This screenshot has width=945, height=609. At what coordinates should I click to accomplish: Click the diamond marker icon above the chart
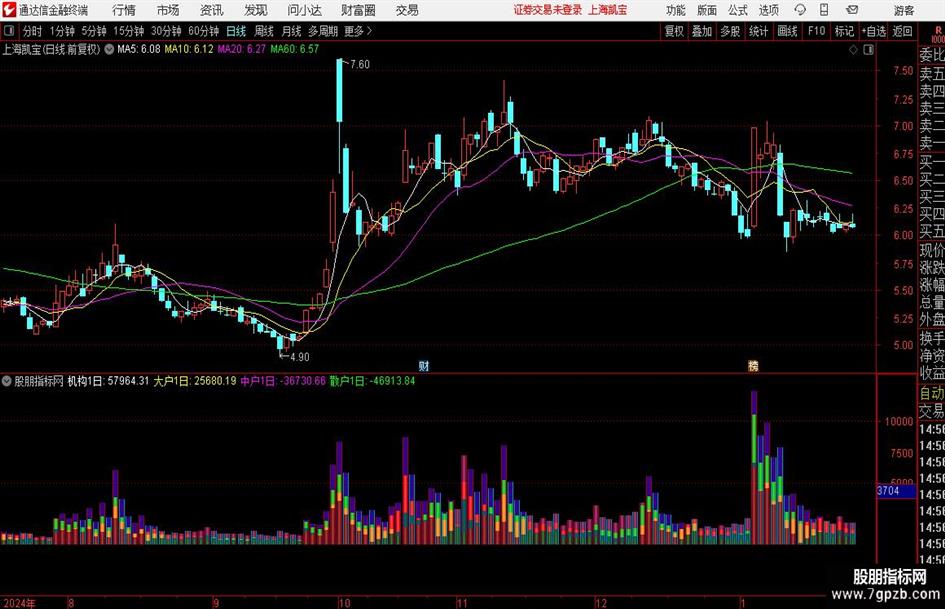(x=853, y=50)
